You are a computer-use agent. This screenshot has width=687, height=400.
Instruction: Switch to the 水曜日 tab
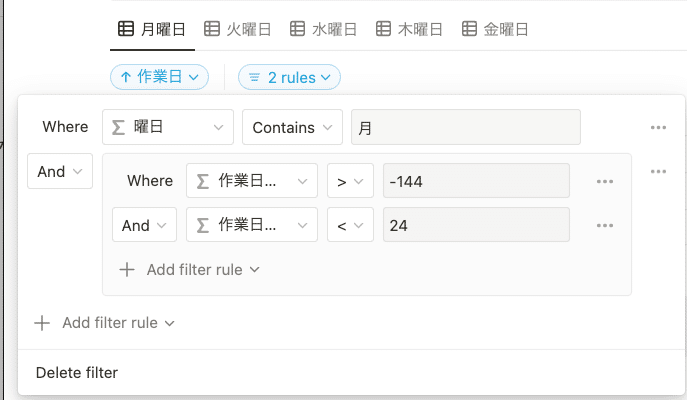(324, 30)
